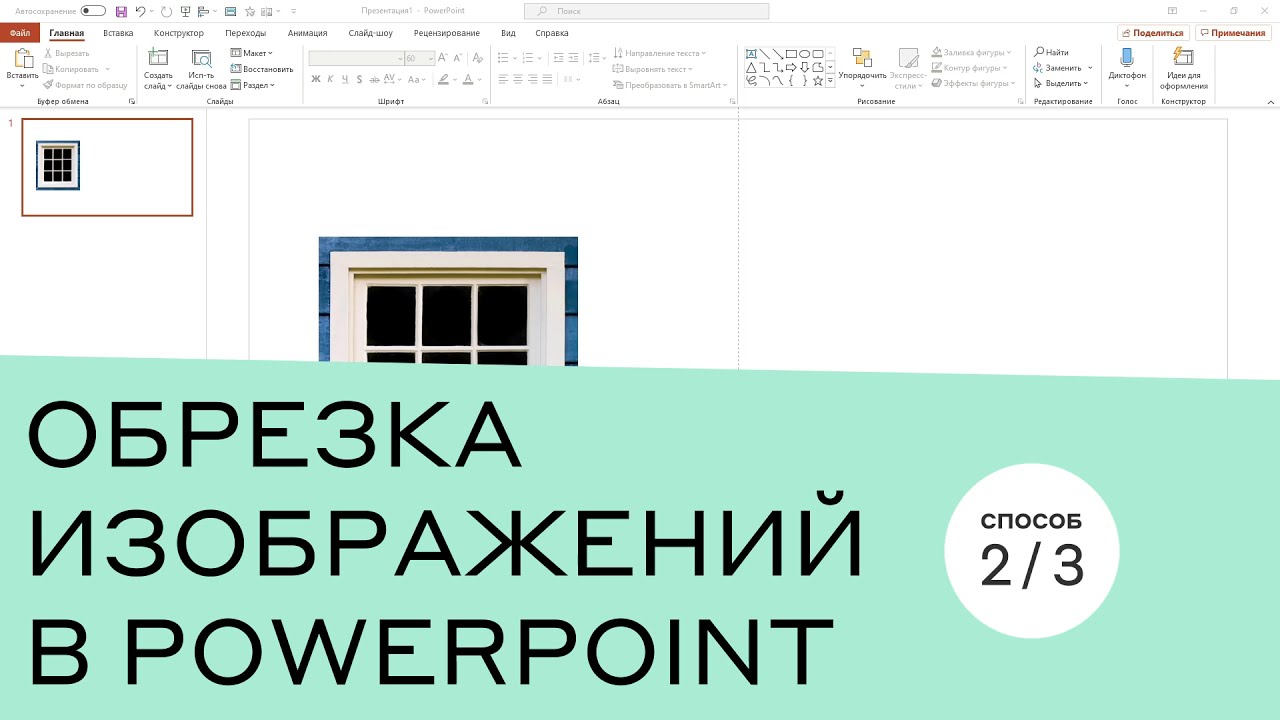
Task: Toggle bold Ж formatting
Action: click(x=315, y=79)
